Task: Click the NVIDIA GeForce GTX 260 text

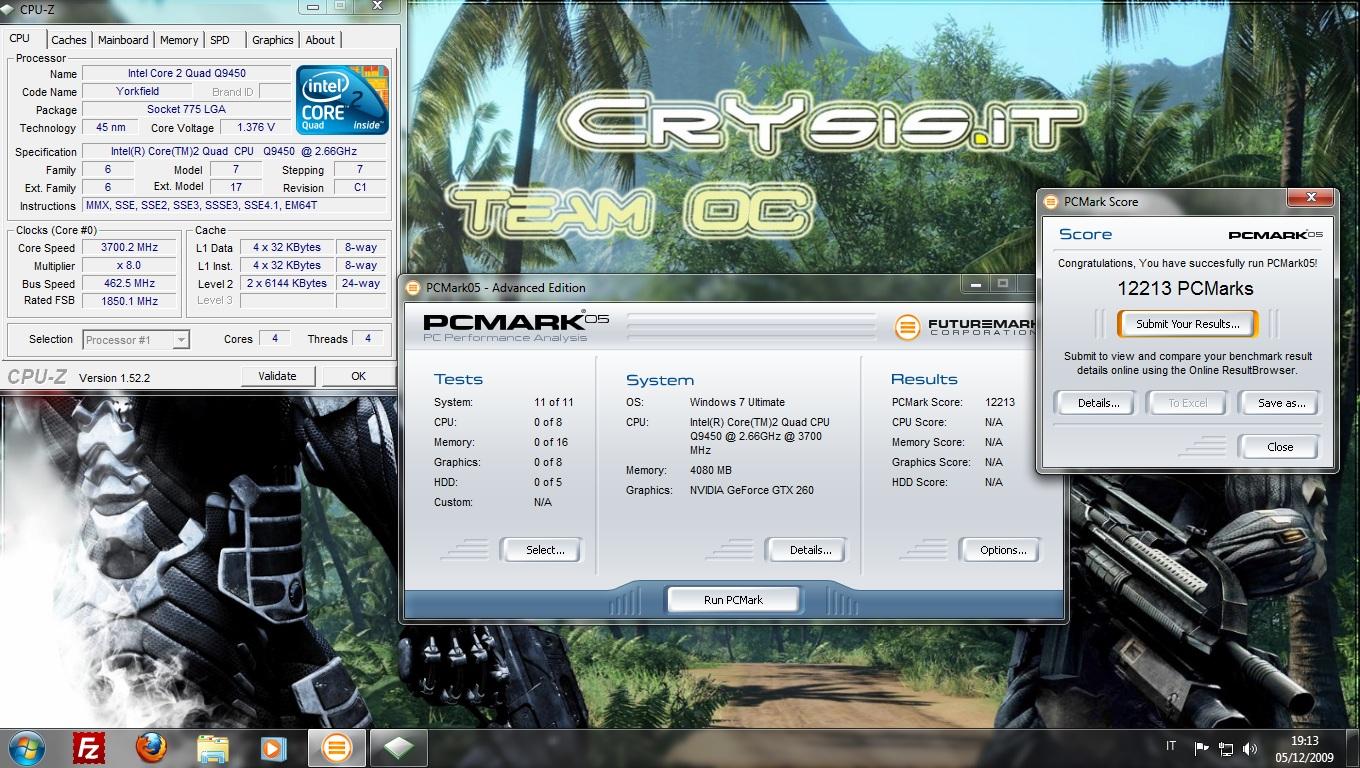Action: click(752, 490)
